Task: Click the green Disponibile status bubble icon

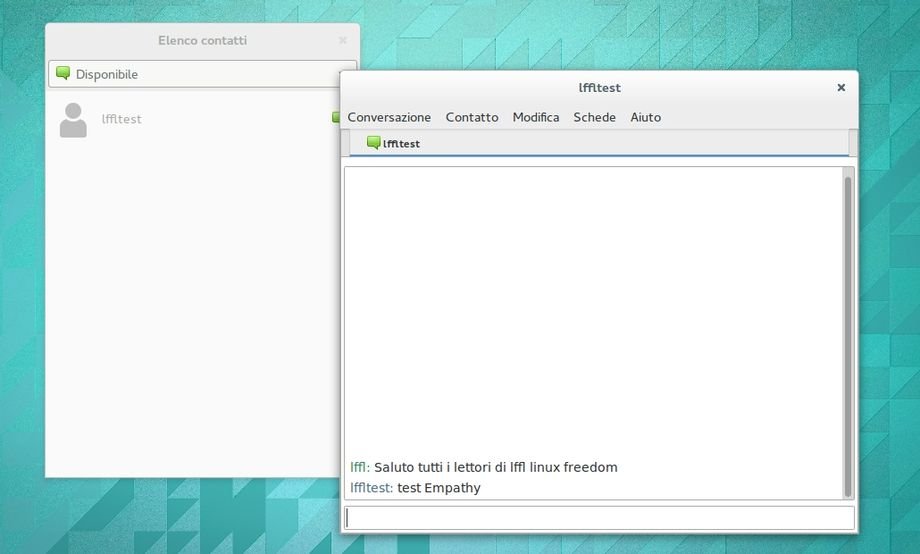Action: pos(63,74)
